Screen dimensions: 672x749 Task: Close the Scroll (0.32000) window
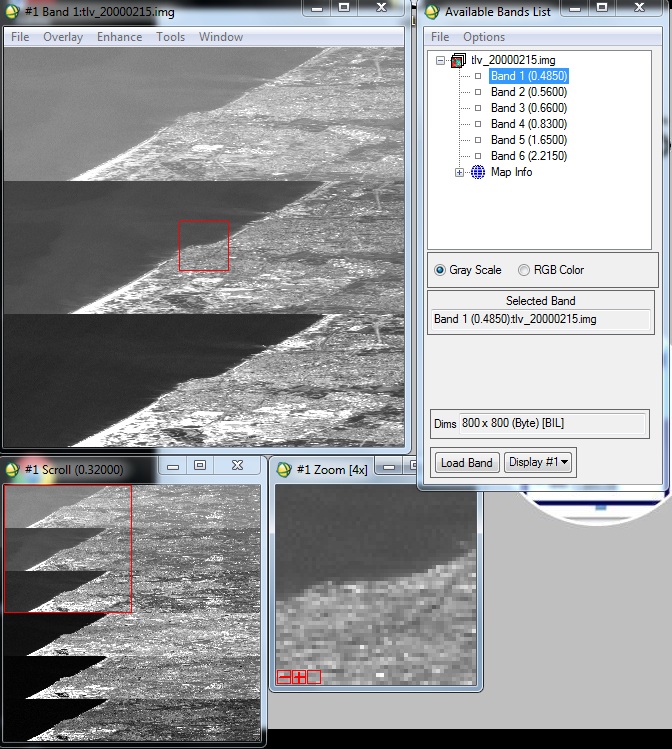tap(237, 465)
